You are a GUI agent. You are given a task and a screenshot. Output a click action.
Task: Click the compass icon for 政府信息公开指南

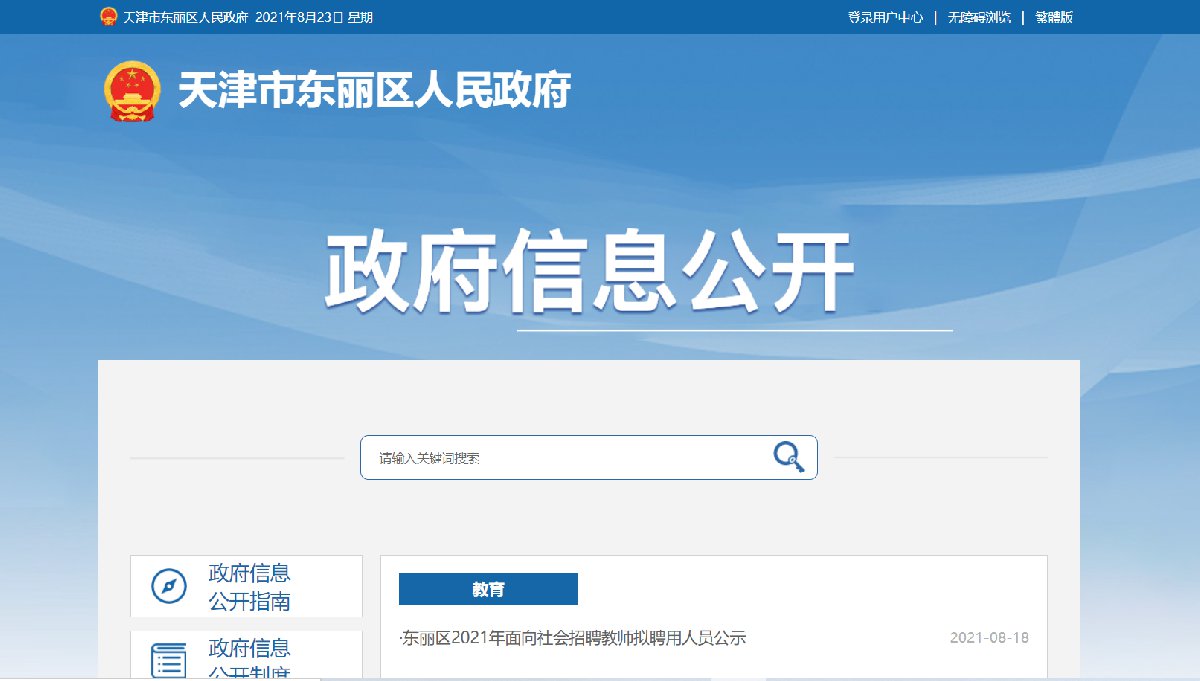(169, 586)
